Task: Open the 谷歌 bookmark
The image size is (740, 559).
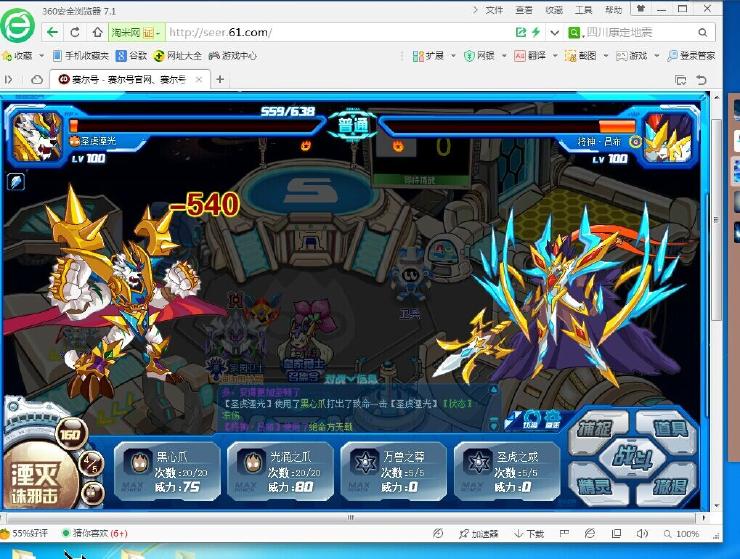Action: pos(132,56)
